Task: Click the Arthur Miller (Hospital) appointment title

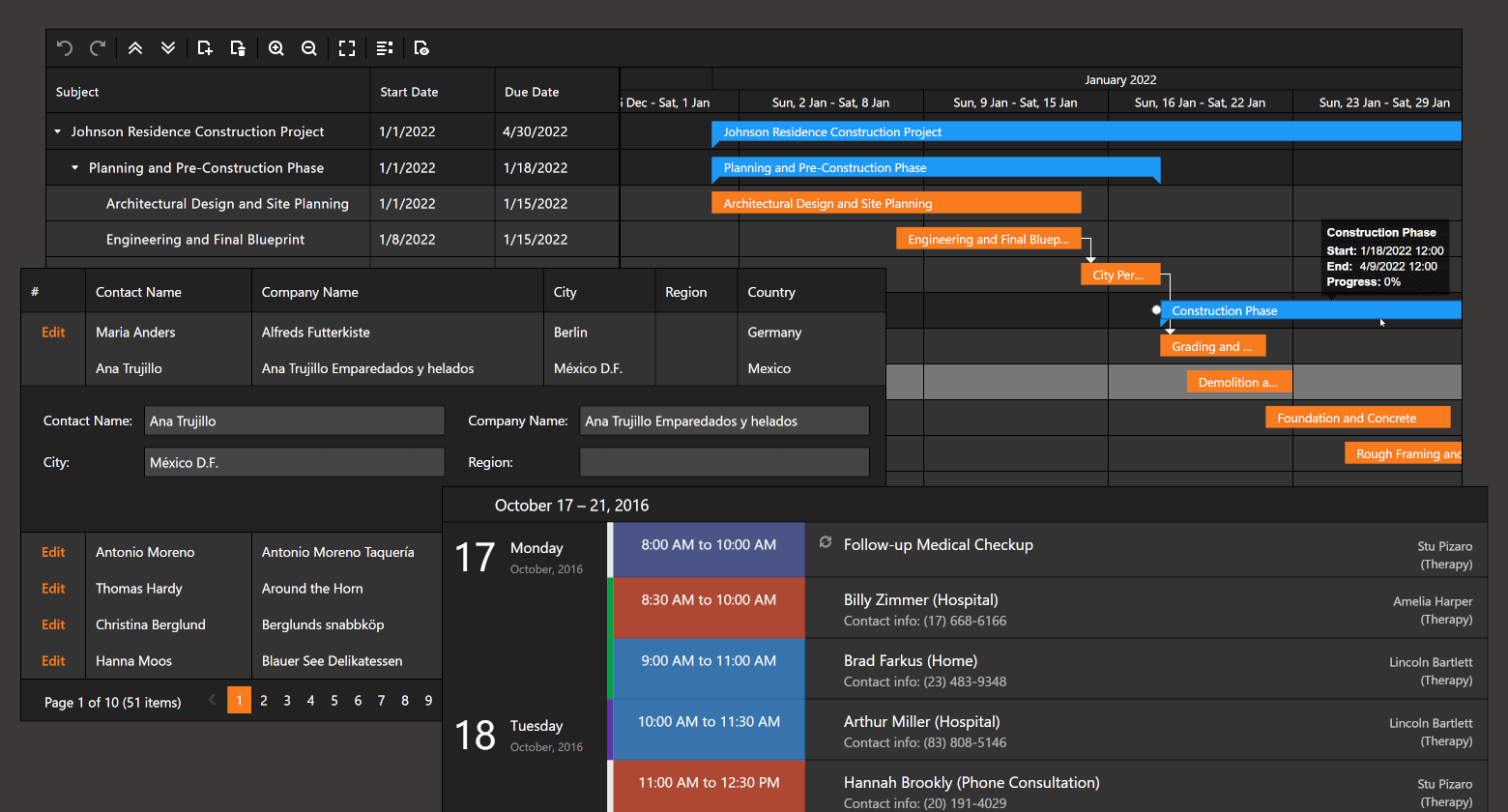Action: (x=922, y=721)
